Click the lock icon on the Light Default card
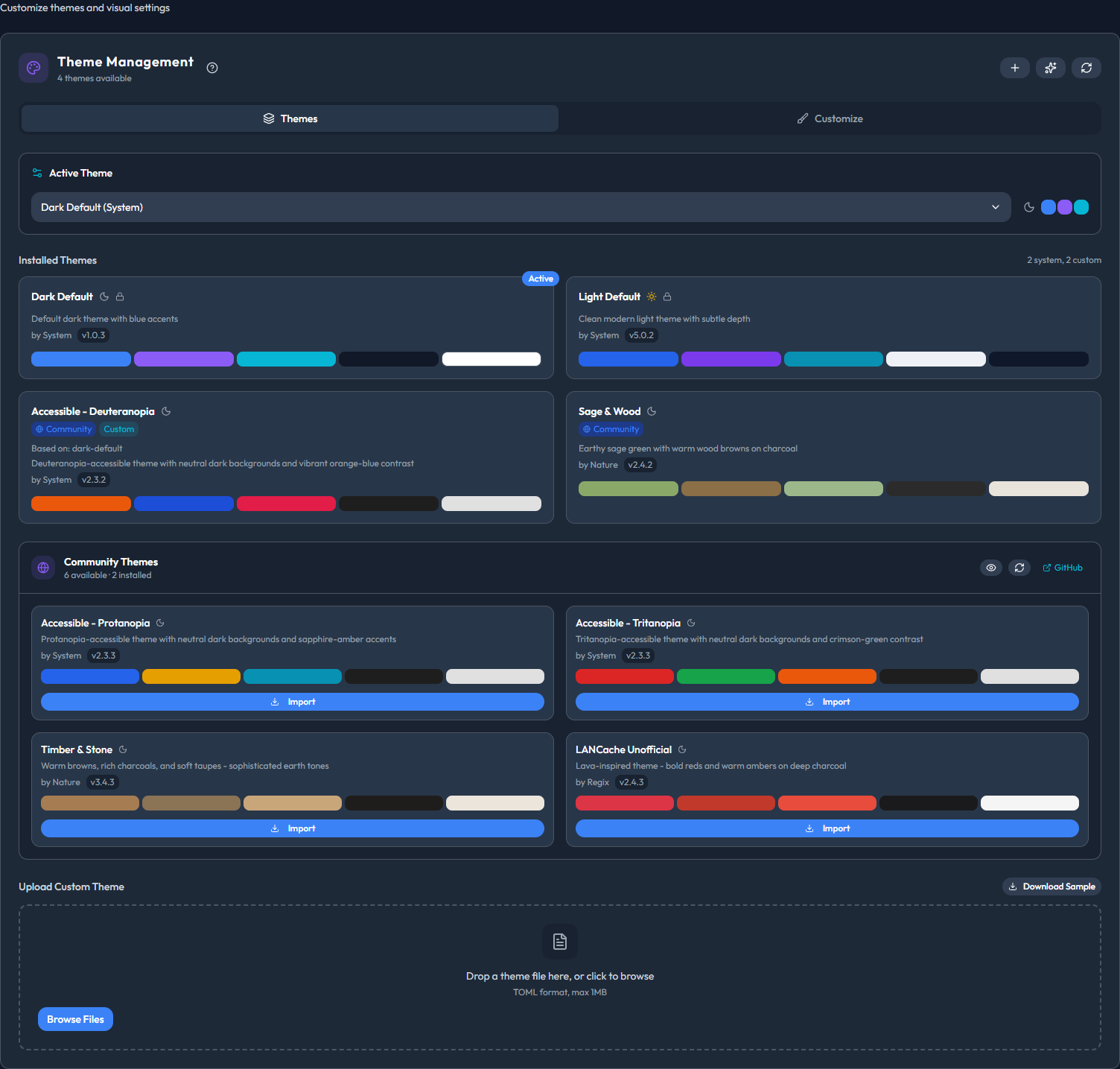The width and height of the screenshot is (1120, 1069). pyautogui.click(x=667, y=296)
